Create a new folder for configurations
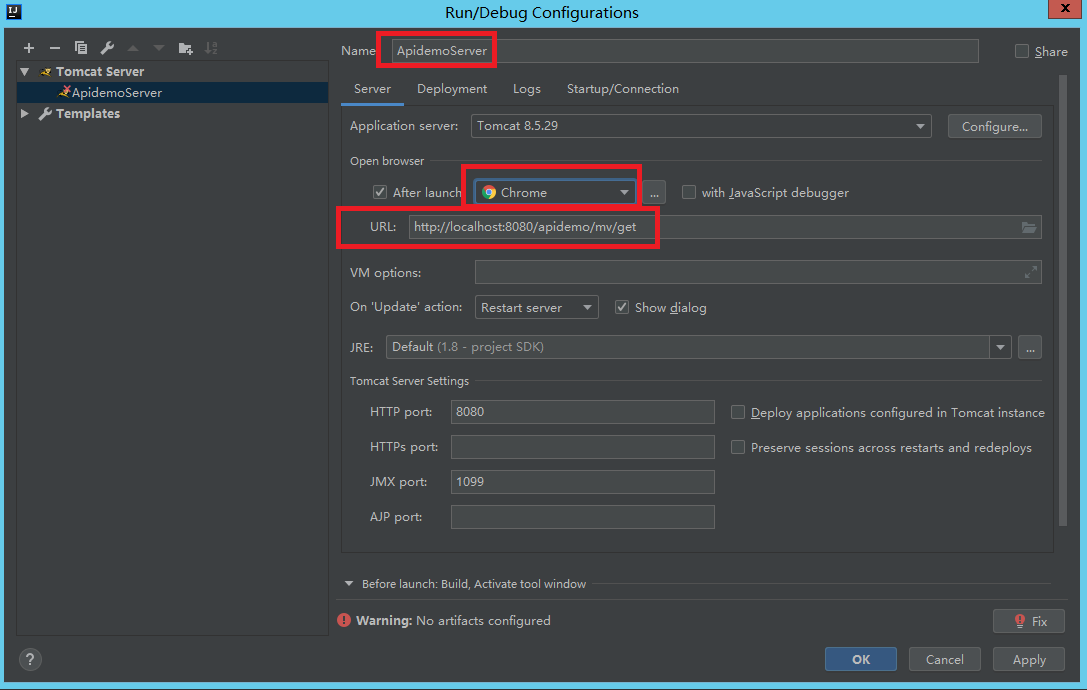The image size is (1087, 690). [185, 48]
